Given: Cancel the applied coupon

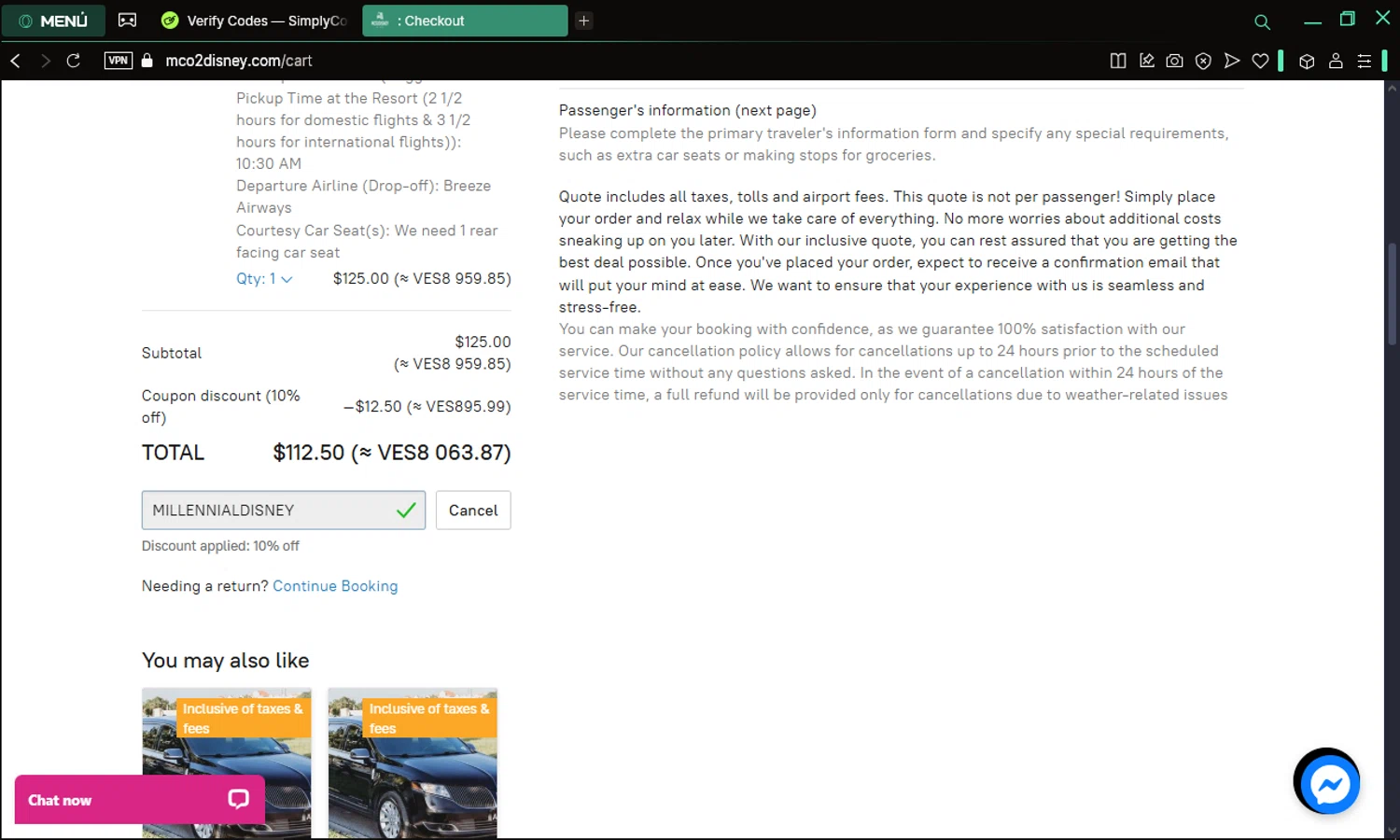Looking at the screenshot, I should [x=473, y=511].
